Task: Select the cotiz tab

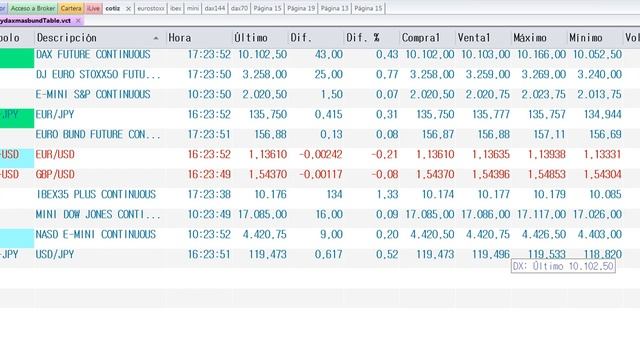Action: [x=113, y=8]
